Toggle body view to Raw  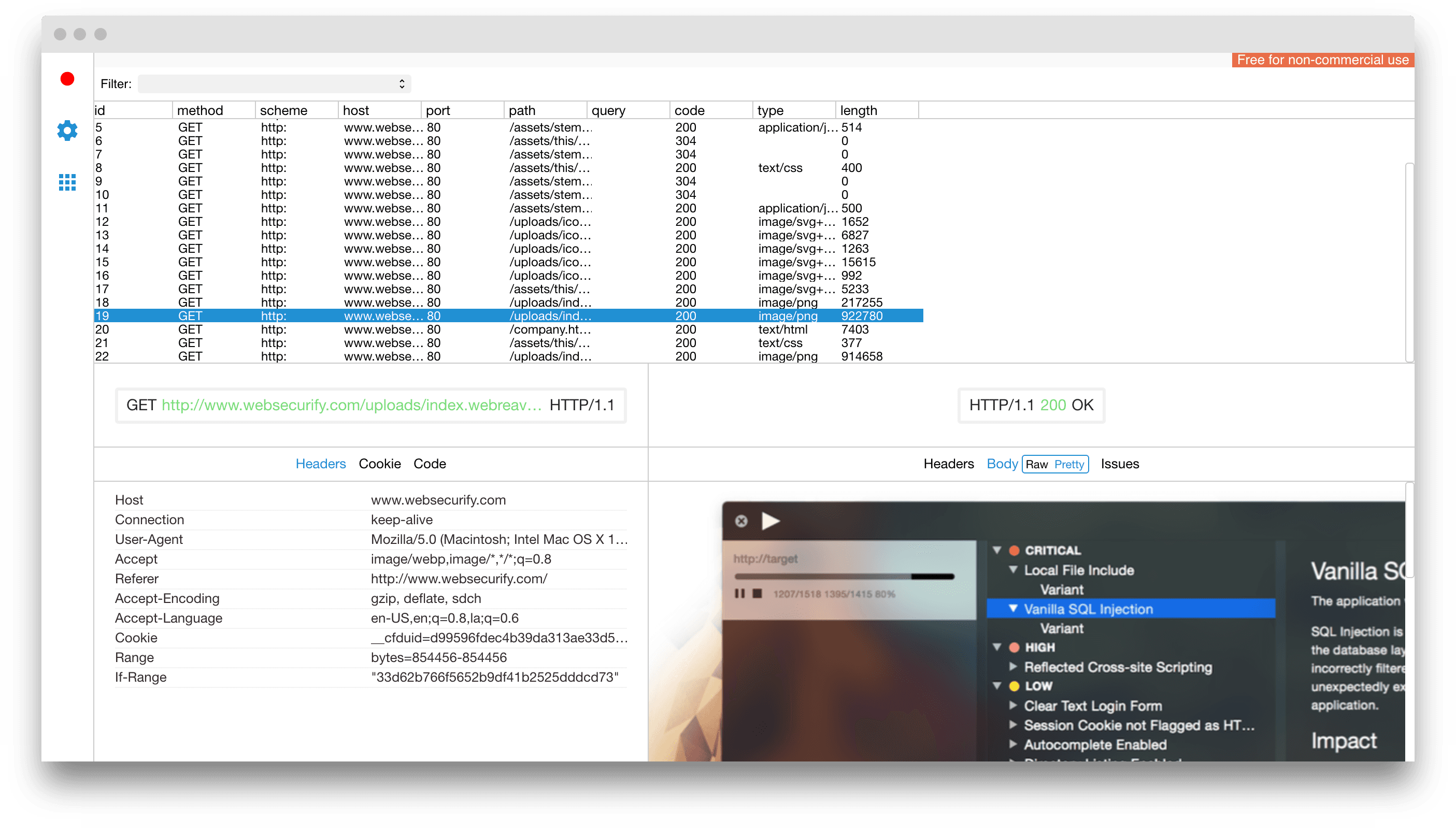point(1036,465)
